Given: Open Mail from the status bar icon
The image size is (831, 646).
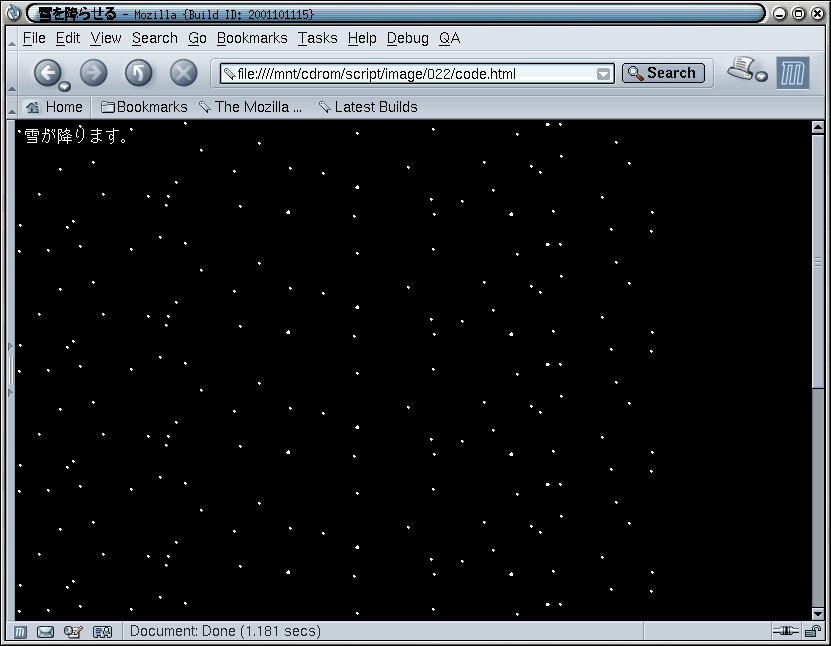Looking at the screenshot, I should tap(46, 631).
